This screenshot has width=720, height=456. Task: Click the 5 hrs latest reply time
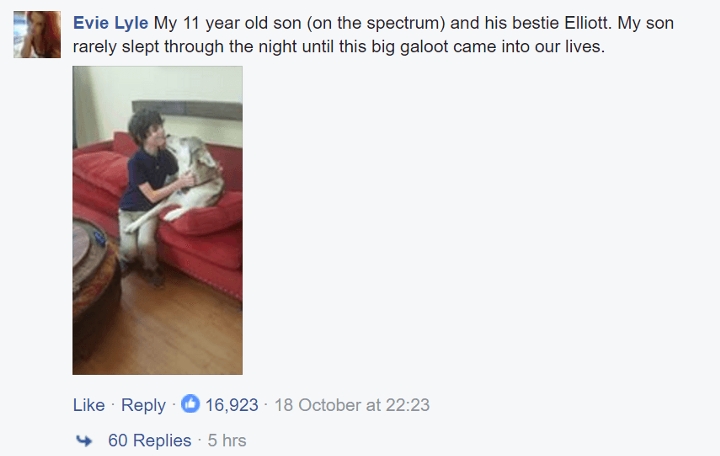[227, 440]
